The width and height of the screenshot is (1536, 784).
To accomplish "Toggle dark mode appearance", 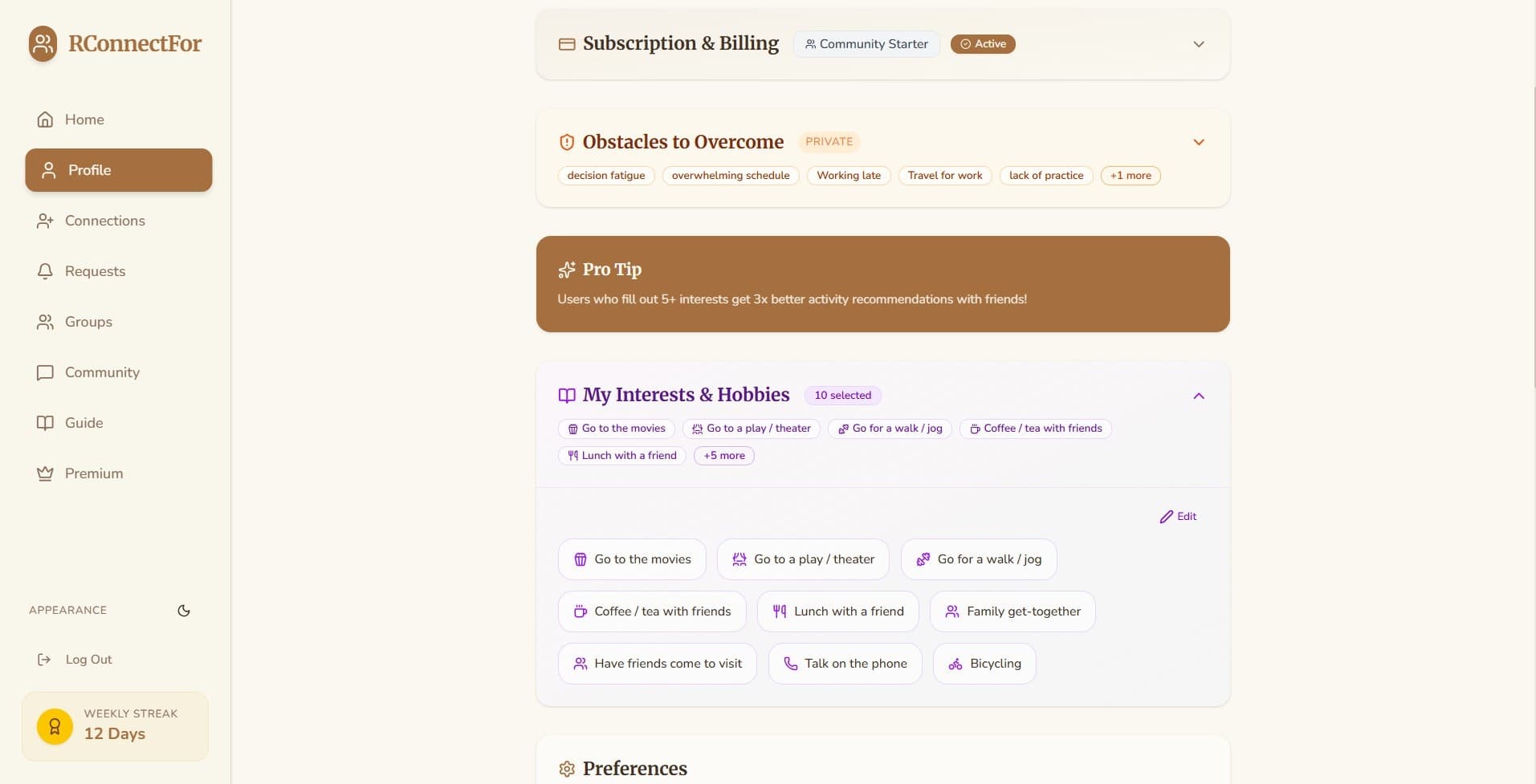I will pos(183,610).
